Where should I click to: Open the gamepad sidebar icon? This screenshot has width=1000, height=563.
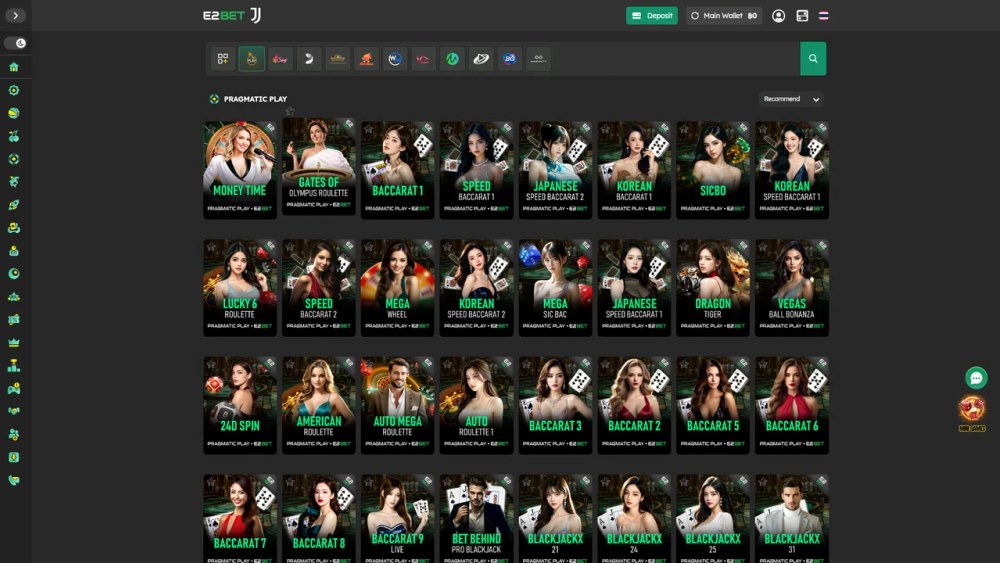click(13, 388)
